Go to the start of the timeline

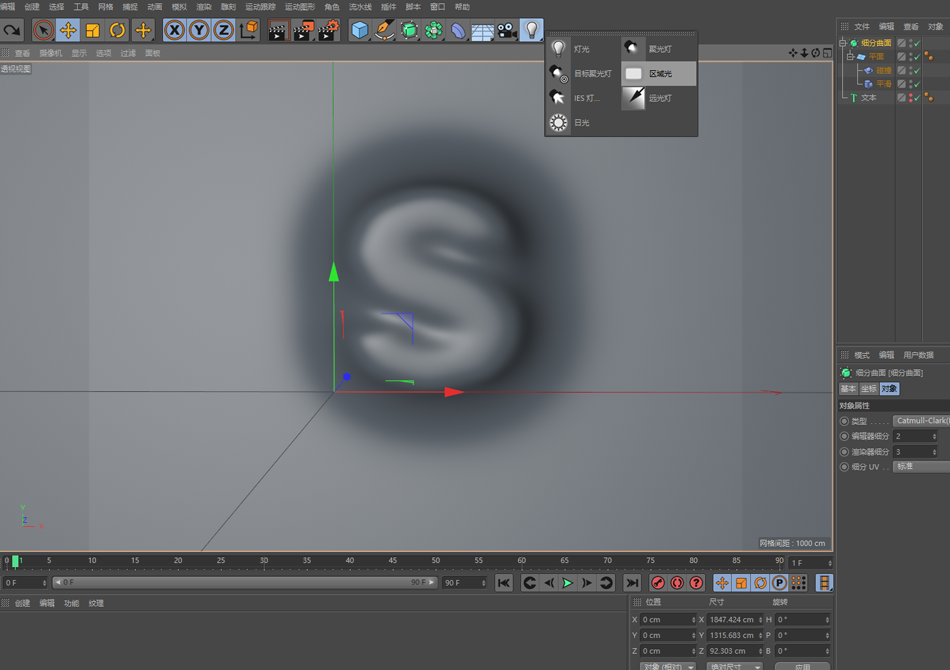tap(503, 583)
